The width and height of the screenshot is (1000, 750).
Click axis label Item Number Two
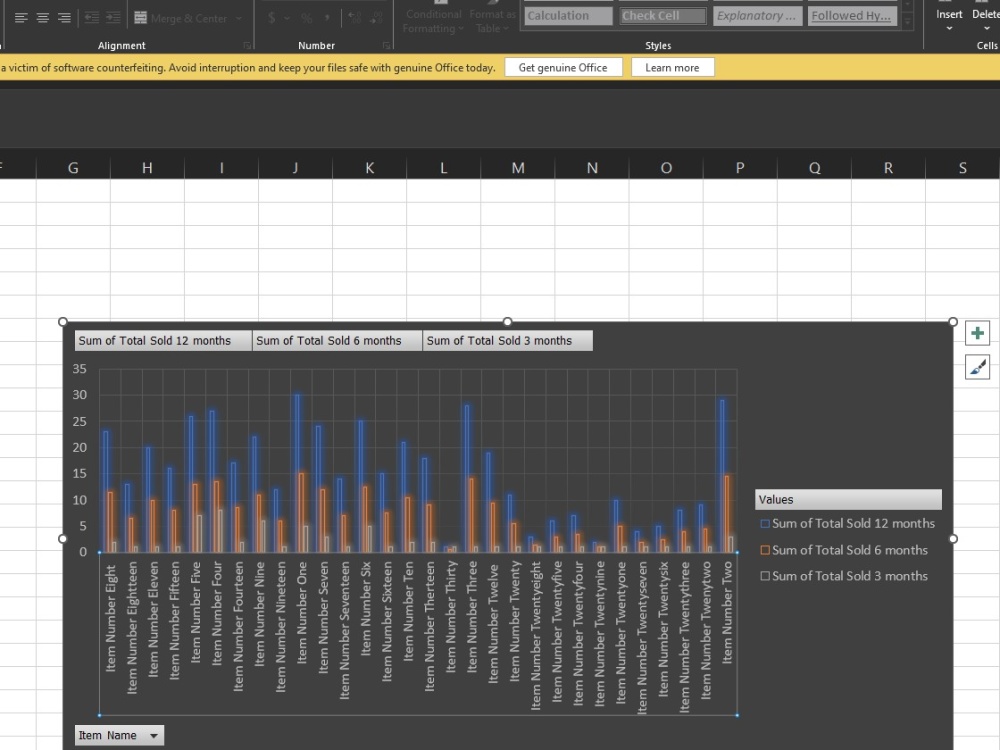click(727, 612)
